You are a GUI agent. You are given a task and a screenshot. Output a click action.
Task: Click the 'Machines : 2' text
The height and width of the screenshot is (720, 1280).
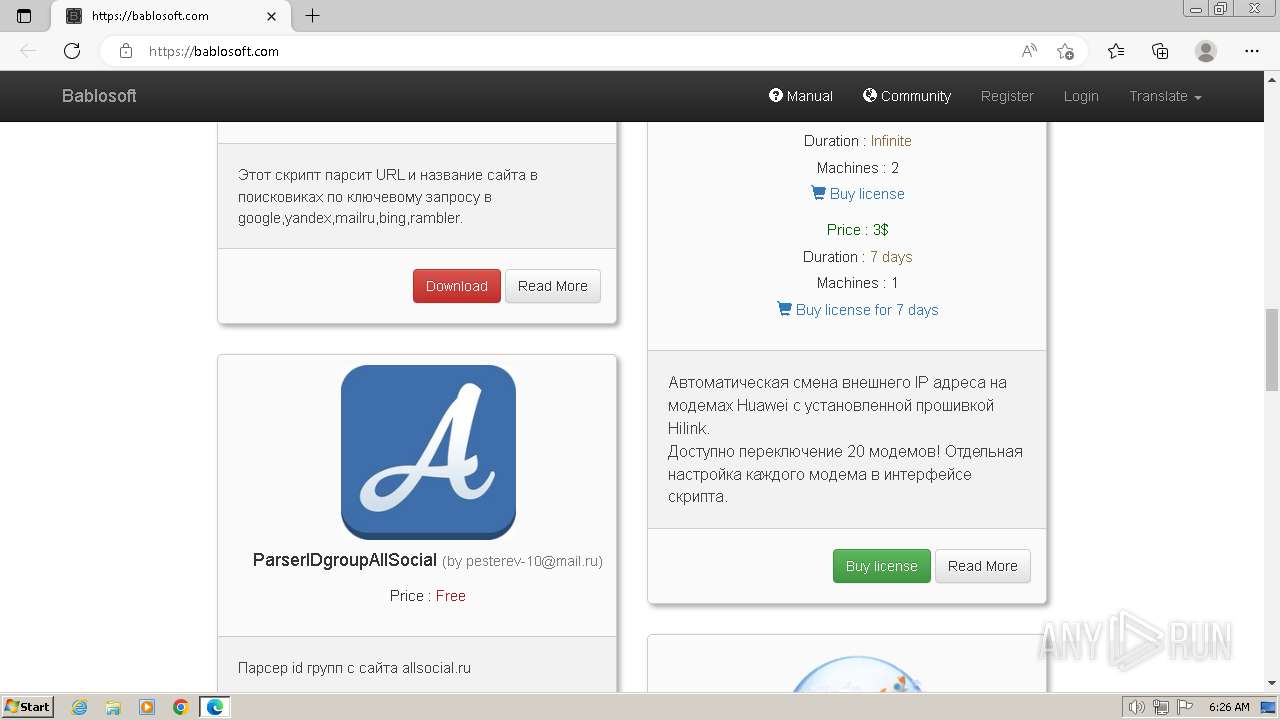[x=858, y=168]
